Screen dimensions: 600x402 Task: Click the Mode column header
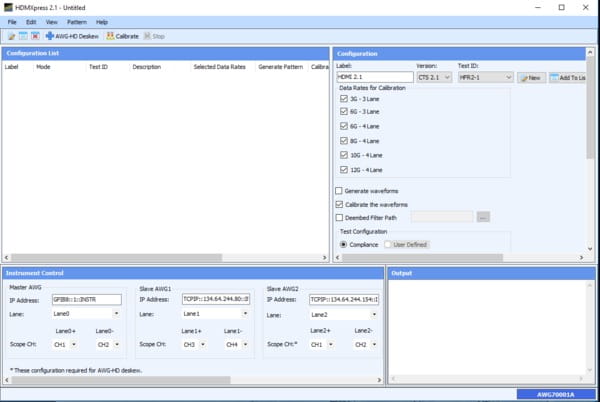coord(43,67)
